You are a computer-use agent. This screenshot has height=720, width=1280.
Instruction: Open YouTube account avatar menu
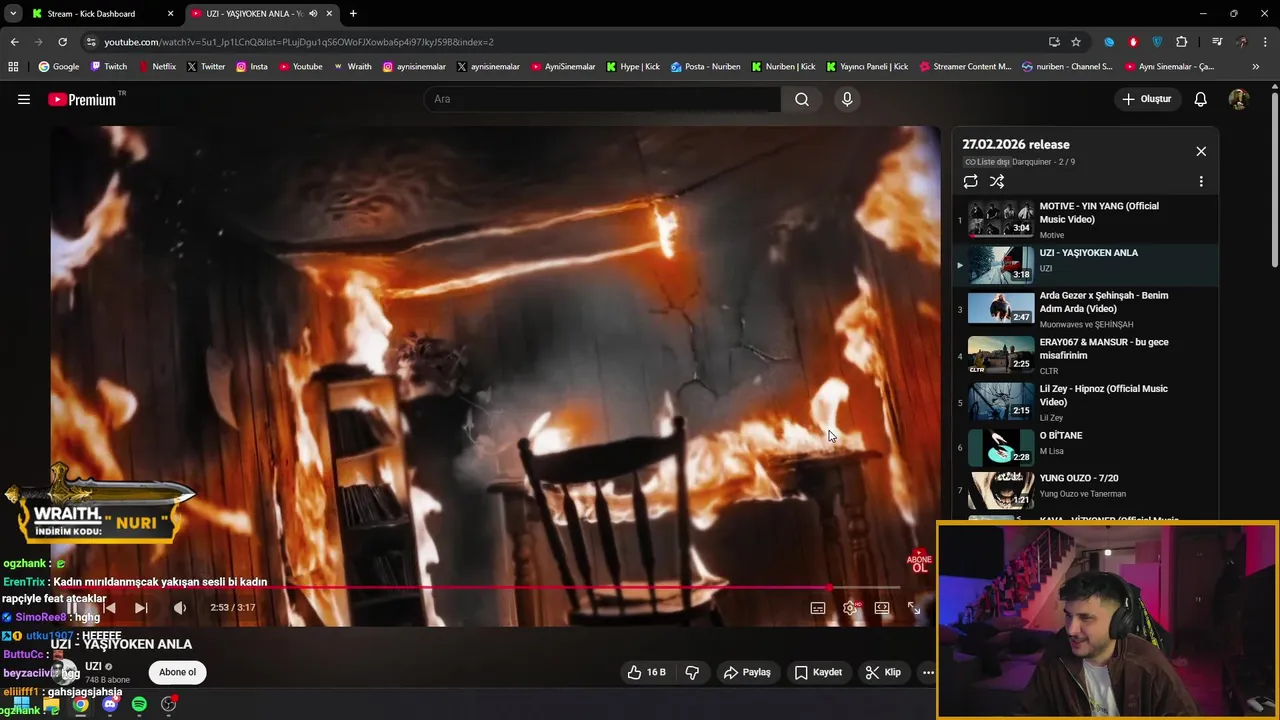[1238, 99]
